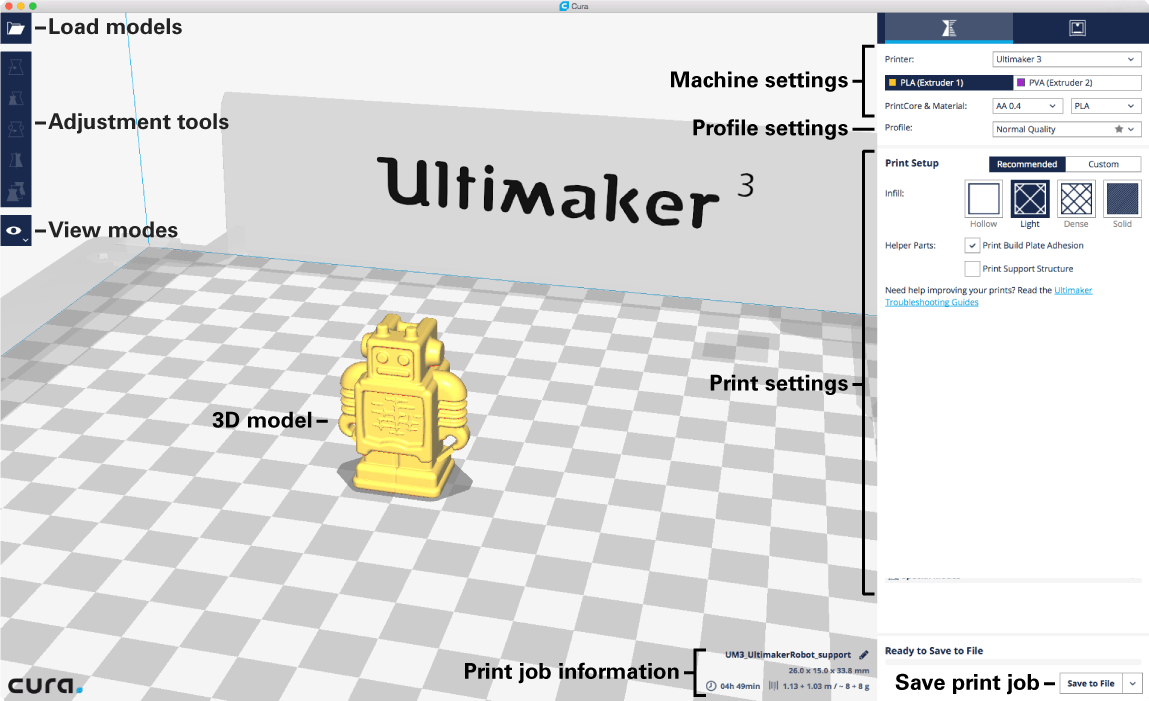Screen dimensions: 1149x701
Task: Open the PLA material dropdown
Action: click(1106, 106)
